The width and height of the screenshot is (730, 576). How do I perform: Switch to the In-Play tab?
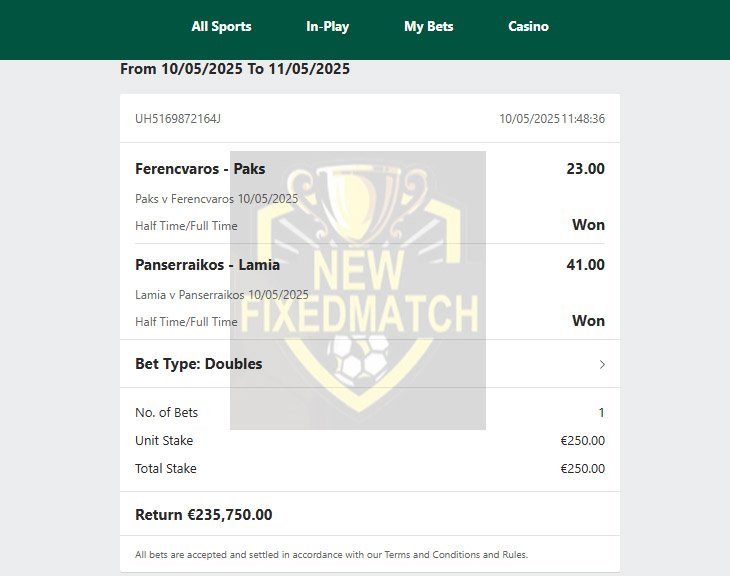pos(327,27)
